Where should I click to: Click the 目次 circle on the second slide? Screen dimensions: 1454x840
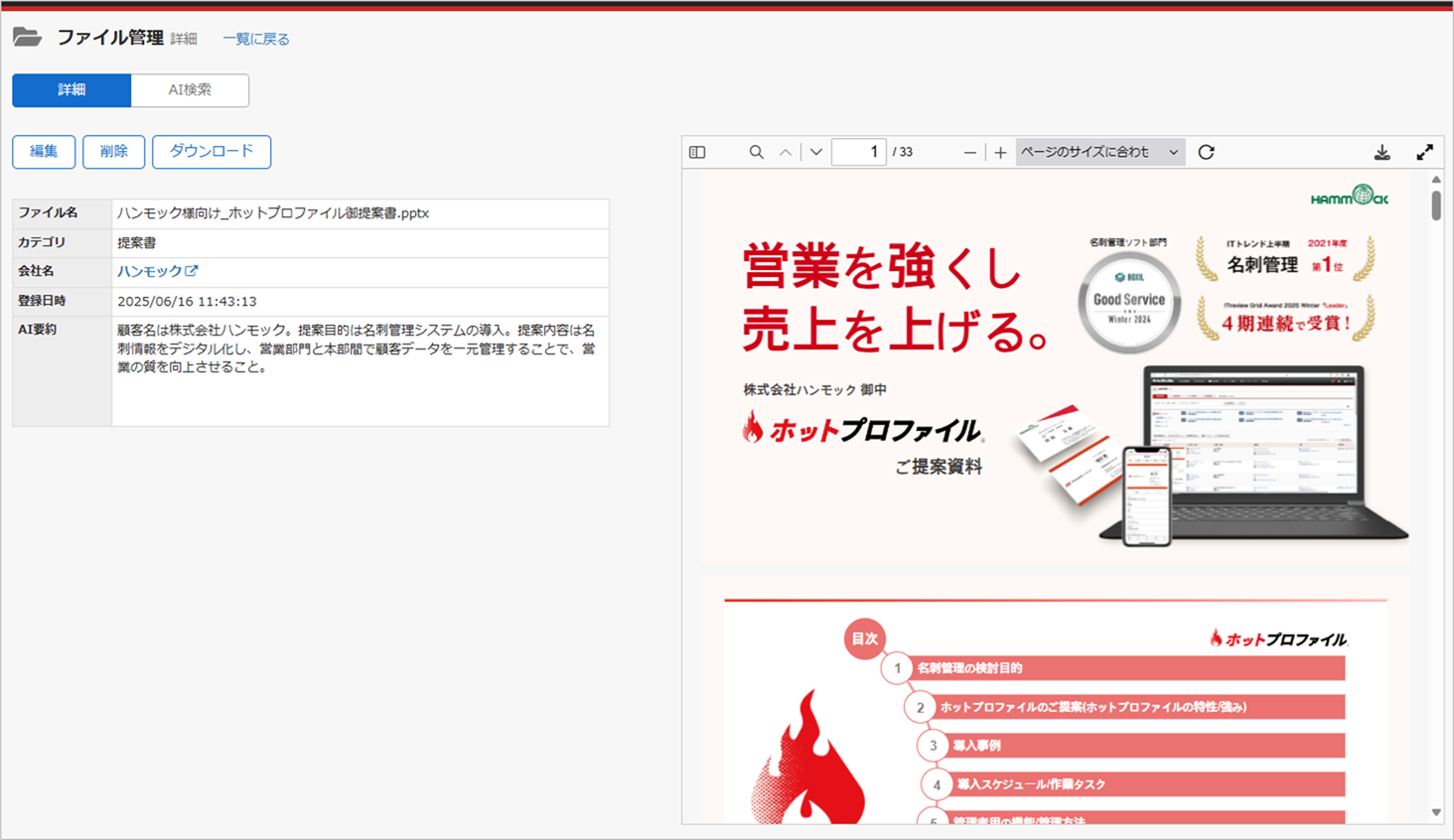coord(865,638)
